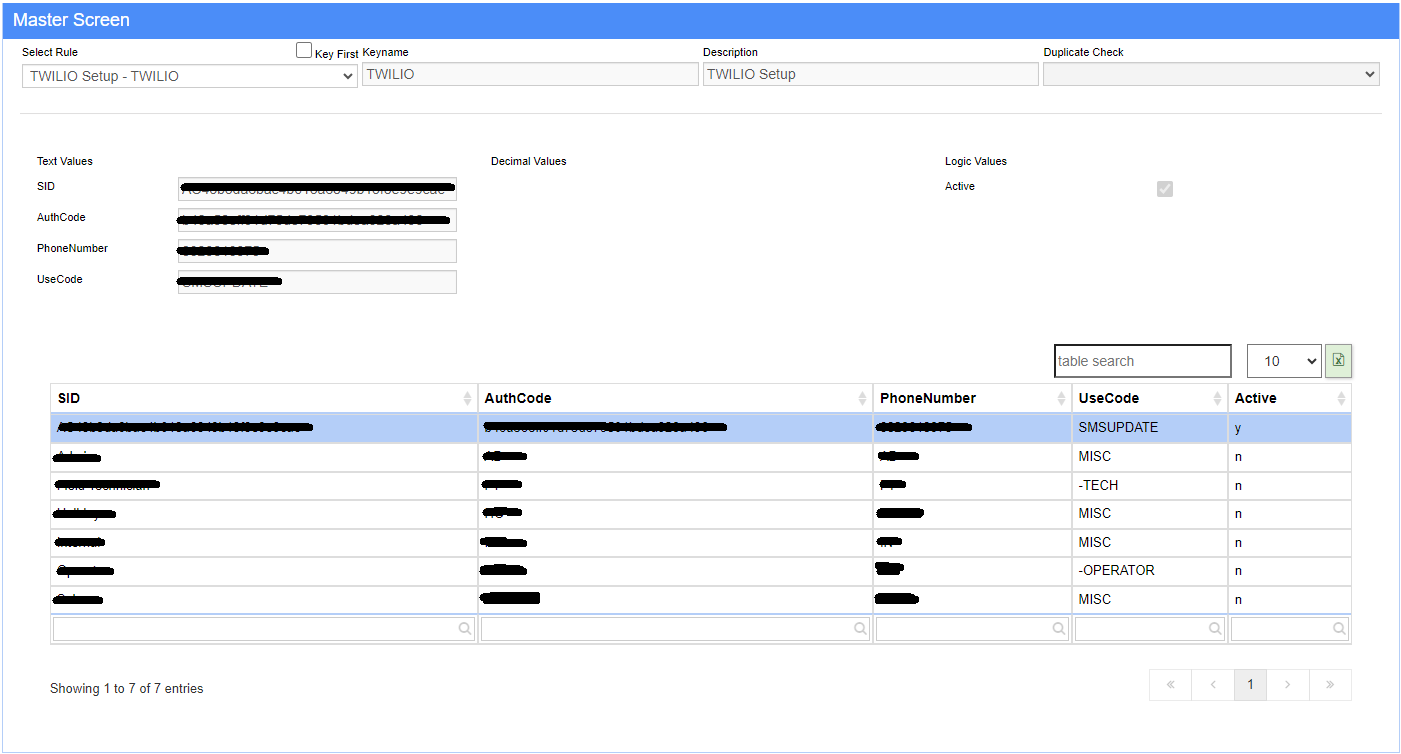
Task: Click the UseCode column header
Action: [x=1150, y=398]
